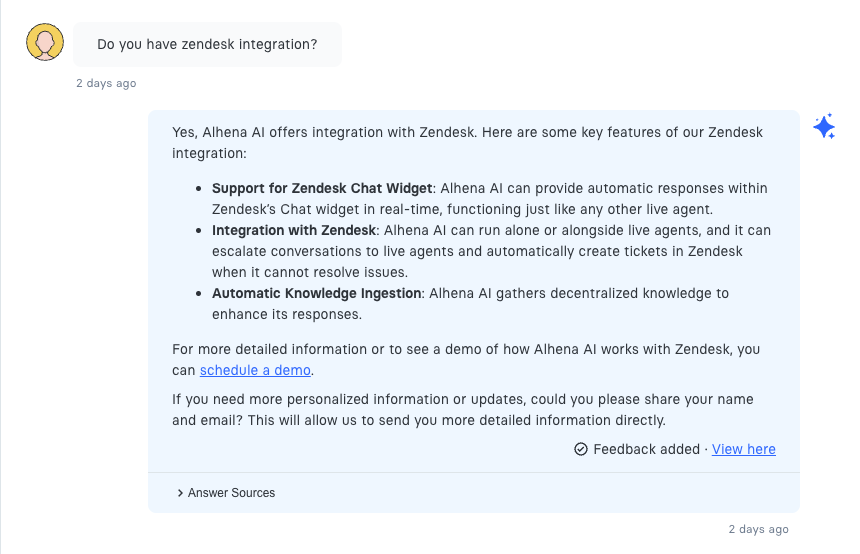Click the first bullet point marker

coord(200,188)
